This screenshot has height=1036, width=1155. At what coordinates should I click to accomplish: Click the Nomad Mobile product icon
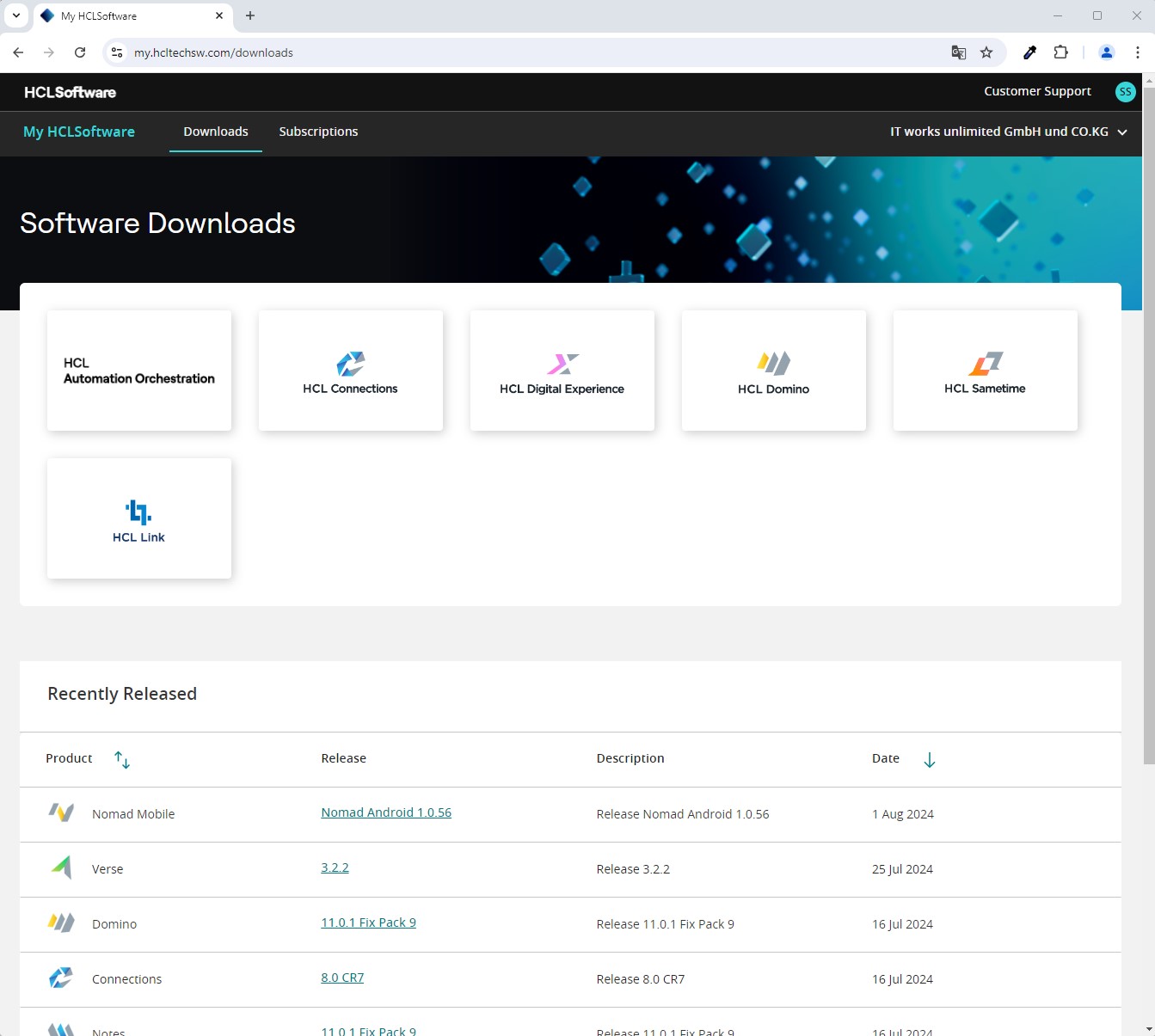tap(61, 813)
